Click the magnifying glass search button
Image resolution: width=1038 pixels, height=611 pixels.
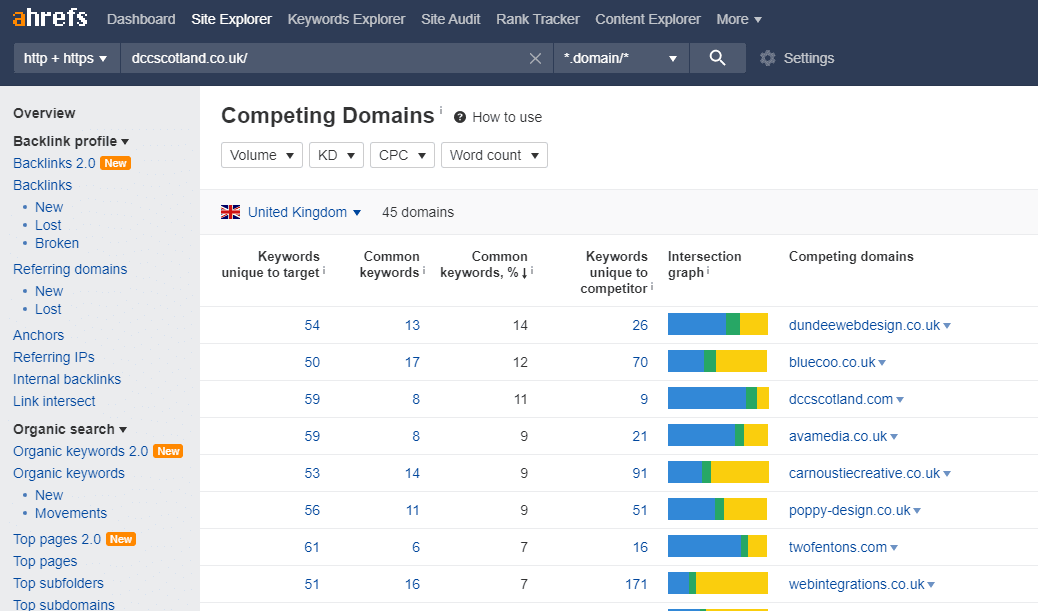pos(718,58)
